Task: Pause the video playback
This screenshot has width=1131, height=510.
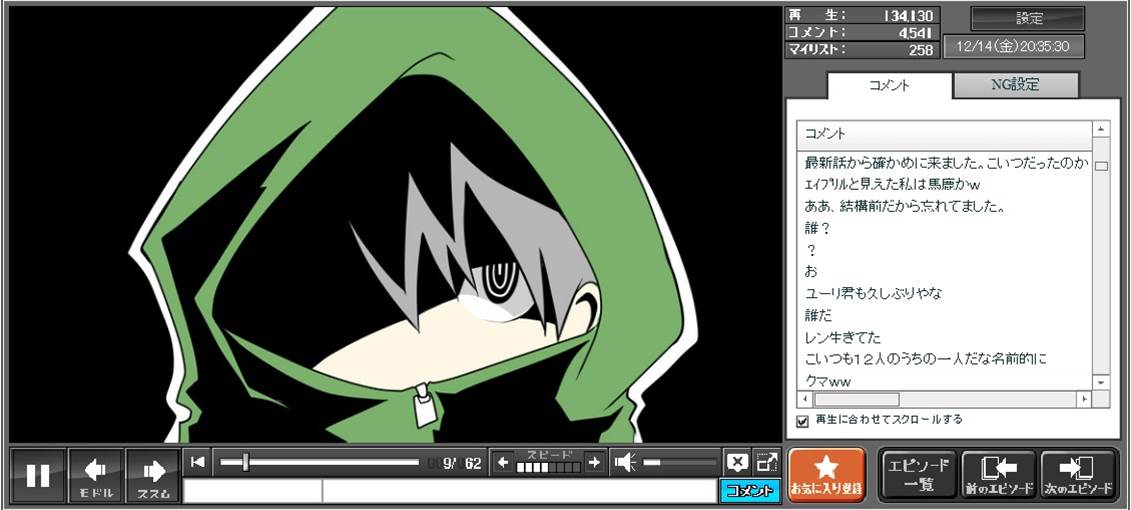Action: pyautogui.click(x=38, y=476)
